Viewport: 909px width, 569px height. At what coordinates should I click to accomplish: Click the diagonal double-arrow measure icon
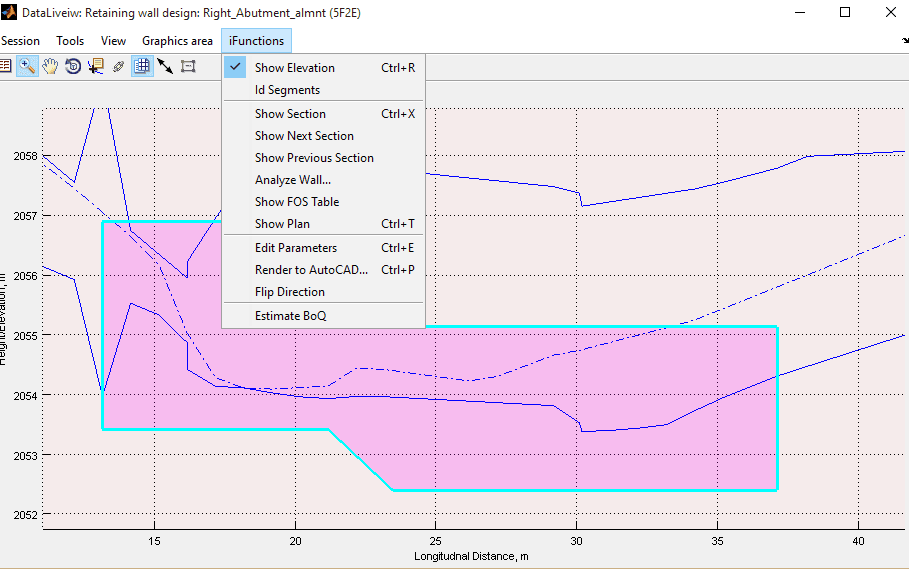point(165,66)
